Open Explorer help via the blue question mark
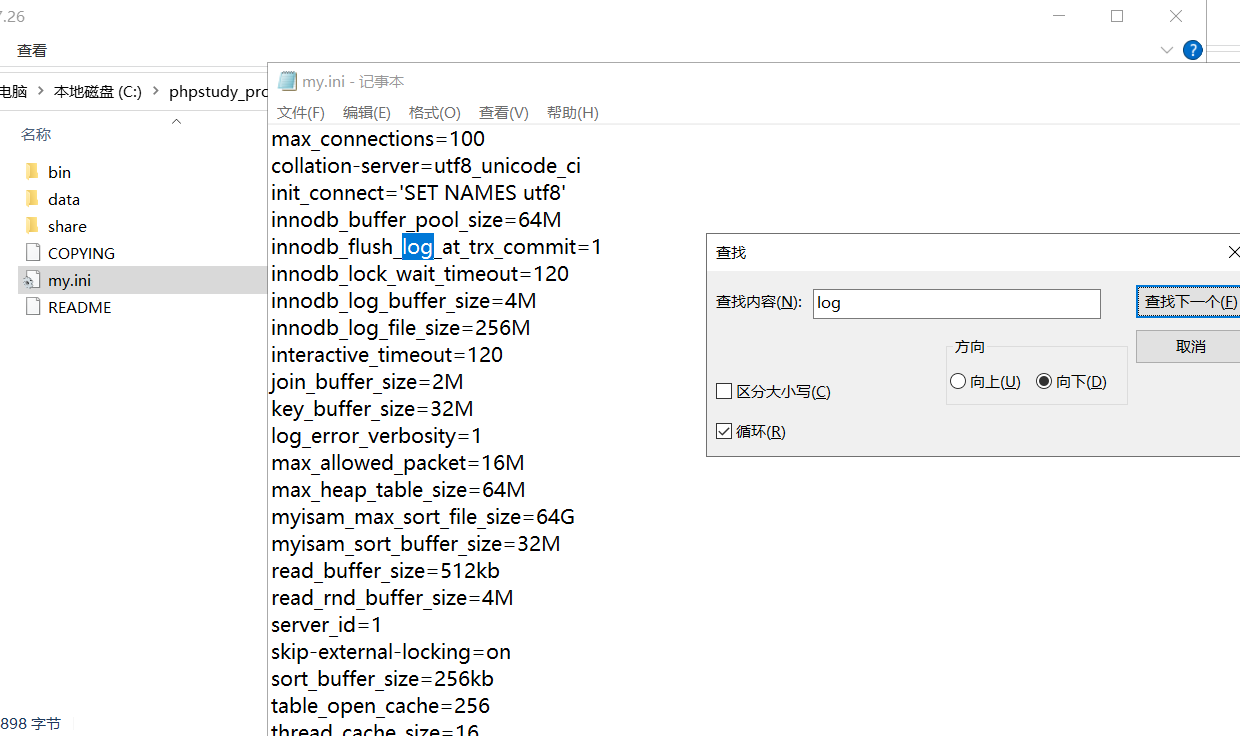 (x=1192, y=50)
